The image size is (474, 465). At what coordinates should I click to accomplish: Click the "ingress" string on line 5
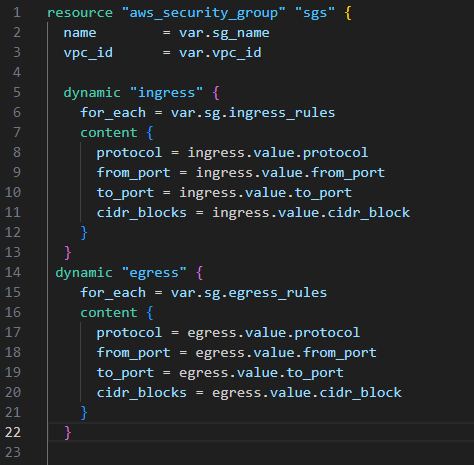166,93
